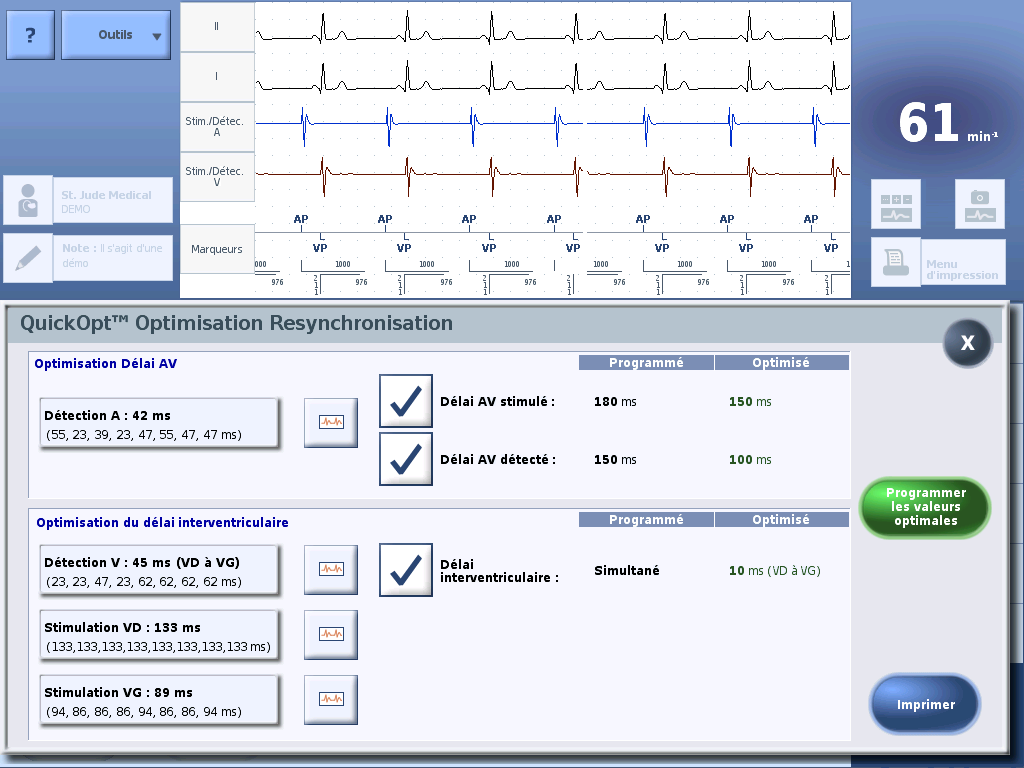Viewport: 1024px width, 768px height.
Task: Open the Outils dropdown menu
Action: pos(115,36)
